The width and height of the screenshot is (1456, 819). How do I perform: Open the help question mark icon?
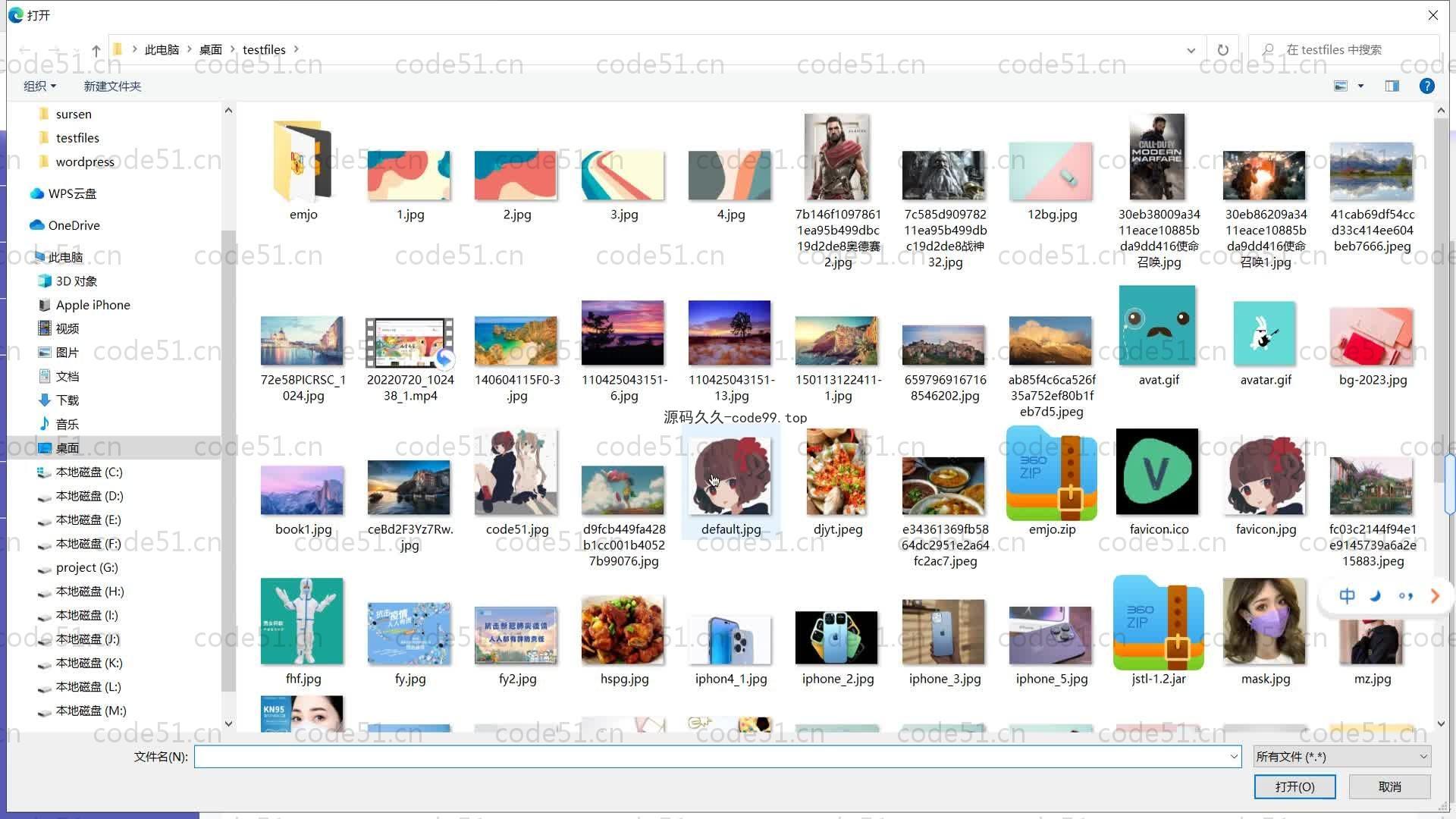1426,86
